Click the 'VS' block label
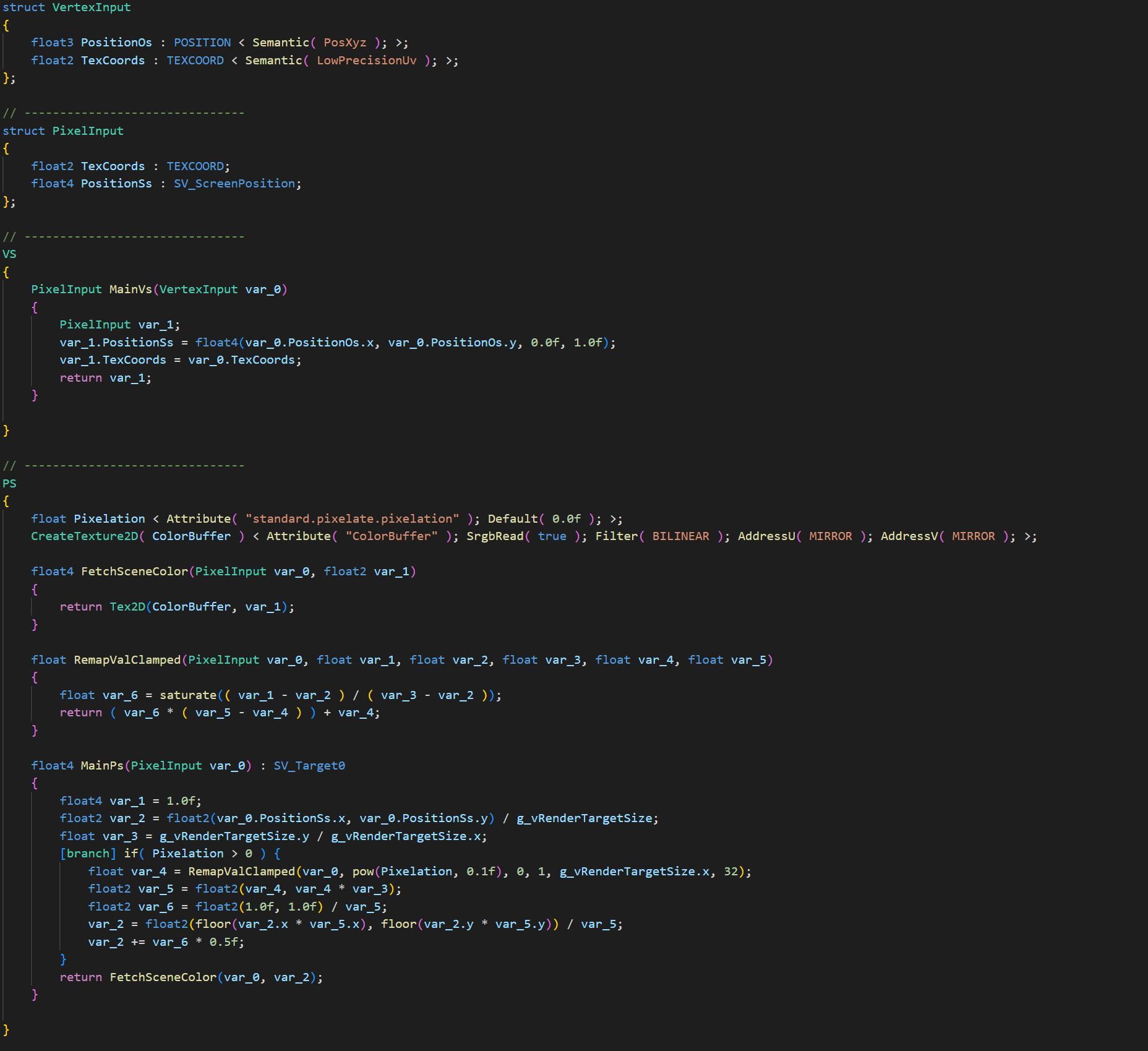The width and height of the screenshot is (1148, 1051). [9, 254]
